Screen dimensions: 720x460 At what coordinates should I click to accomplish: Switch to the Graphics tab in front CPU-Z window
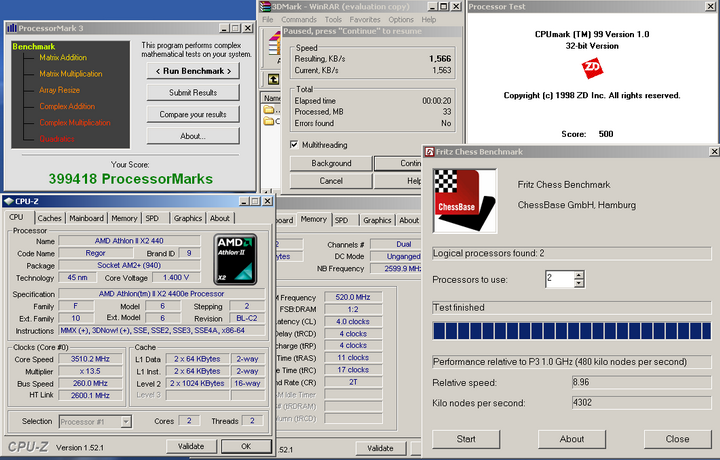coord(188,218)
